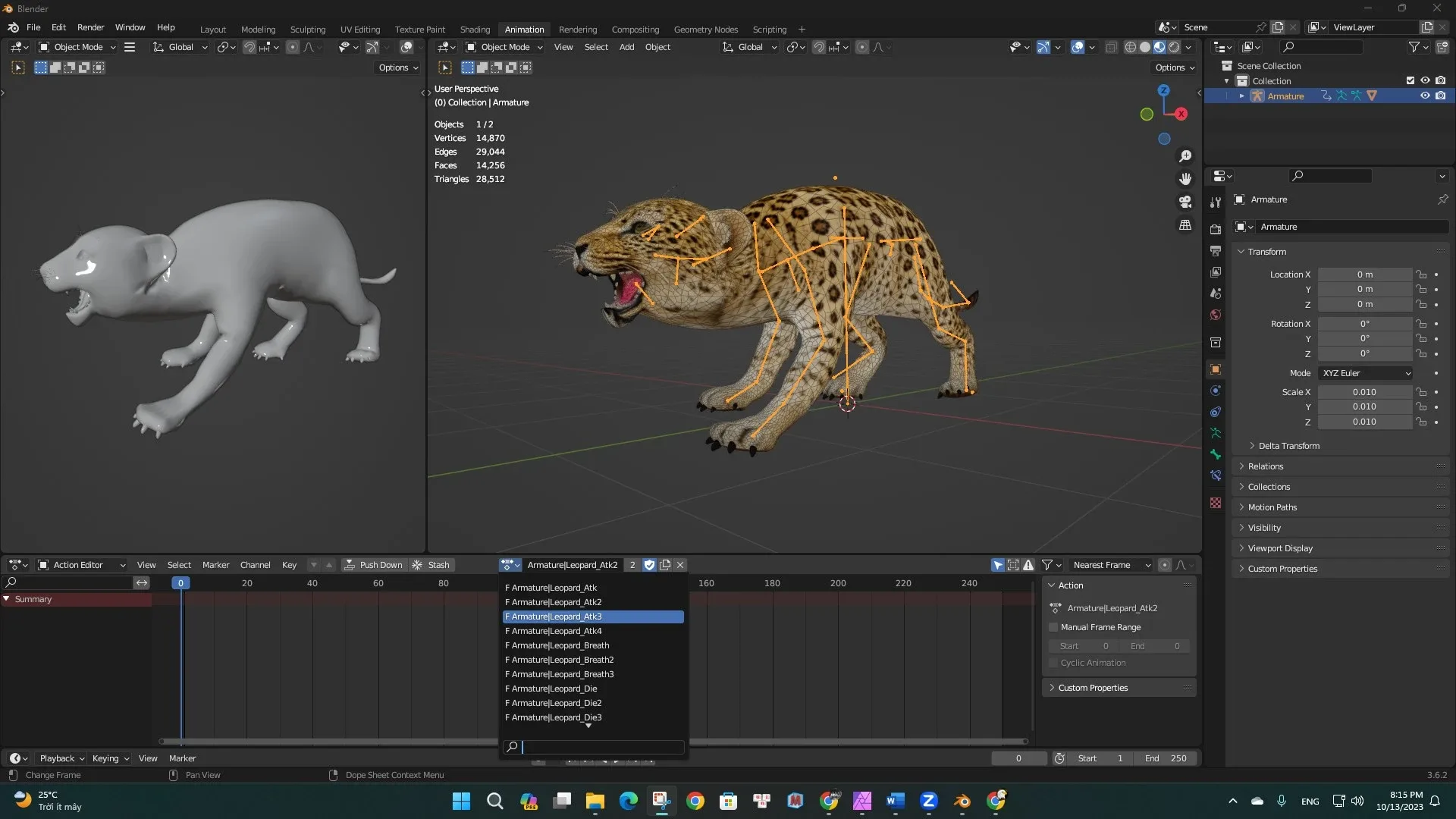The height and width of the screenshot is (819, 1456).
Task: Click frame 0 playhead marker
Action: (x=180, y=583)
